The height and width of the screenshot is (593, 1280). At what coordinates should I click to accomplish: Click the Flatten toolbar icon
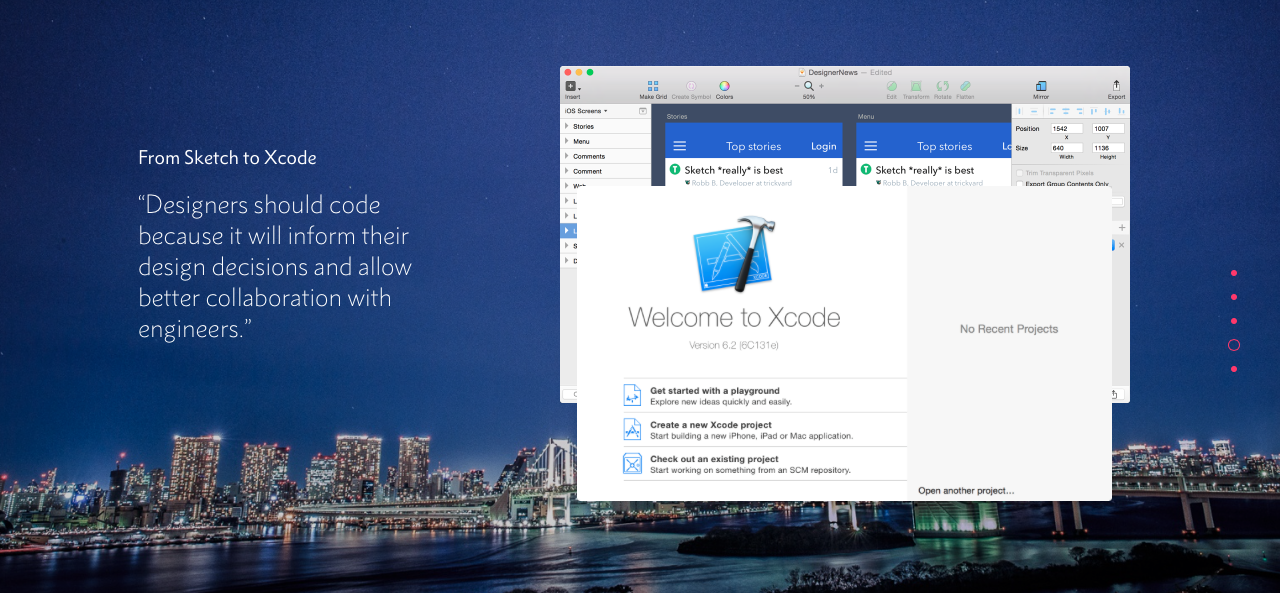(965, 87)
